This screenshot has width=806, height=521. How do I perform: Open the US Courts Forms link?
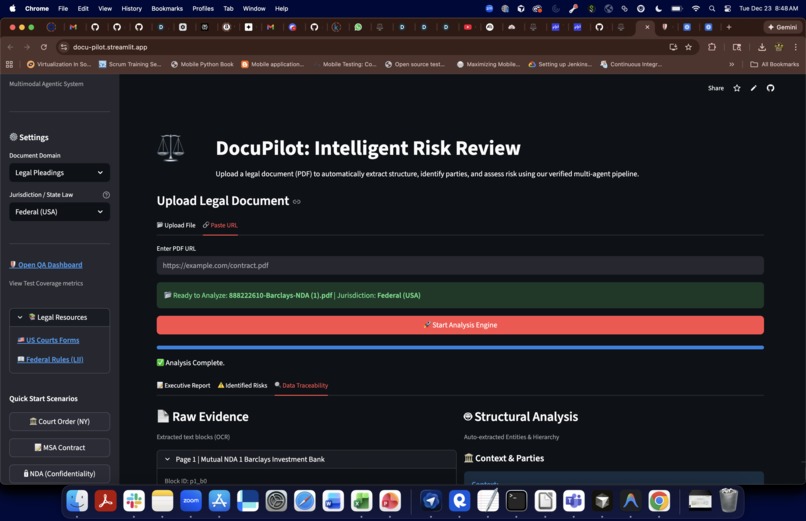click(48, 340)
